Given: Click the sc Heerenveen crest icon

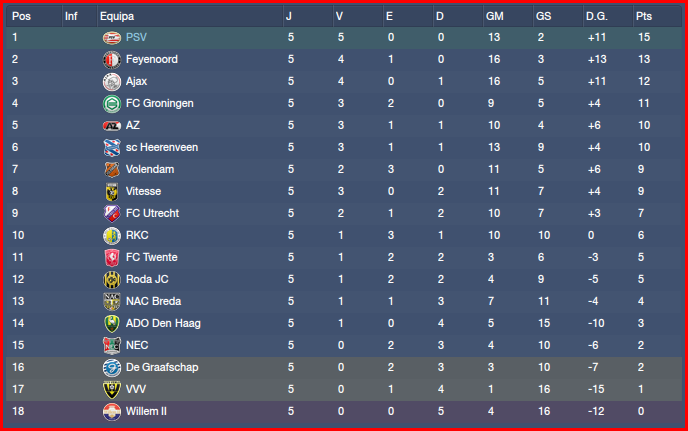Looking at the screenshot, I should [111, 147].
